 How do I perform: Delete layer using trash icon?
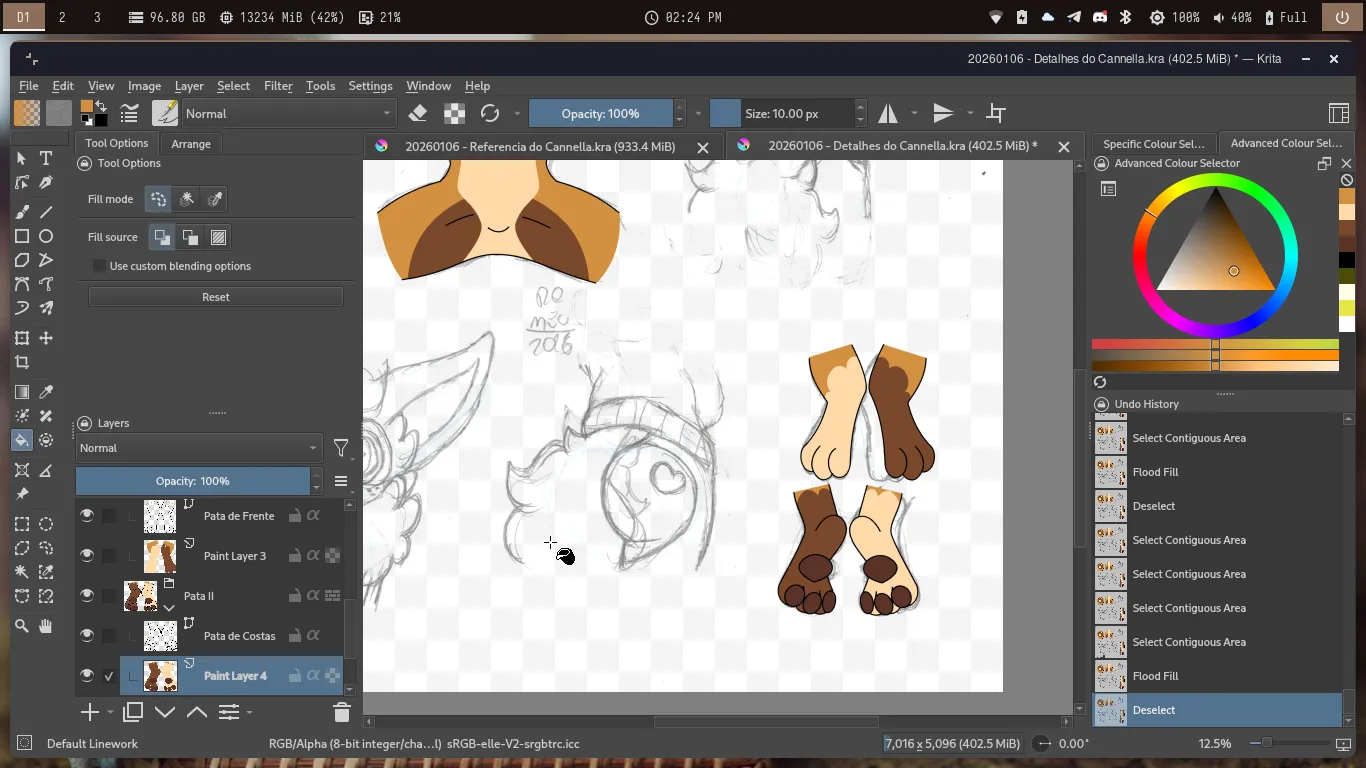point(341,712)
